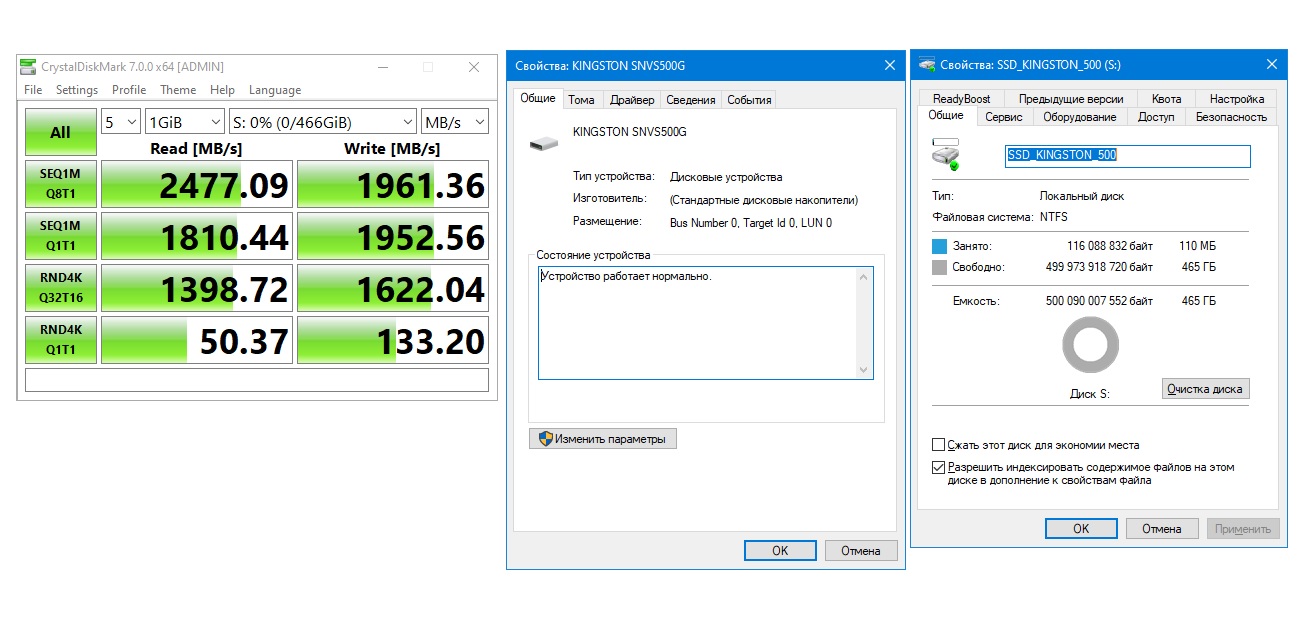Viewport: 1298px width, 617px height.
Task: Switch to the Сведения tab
Action: tap(691, 100)
